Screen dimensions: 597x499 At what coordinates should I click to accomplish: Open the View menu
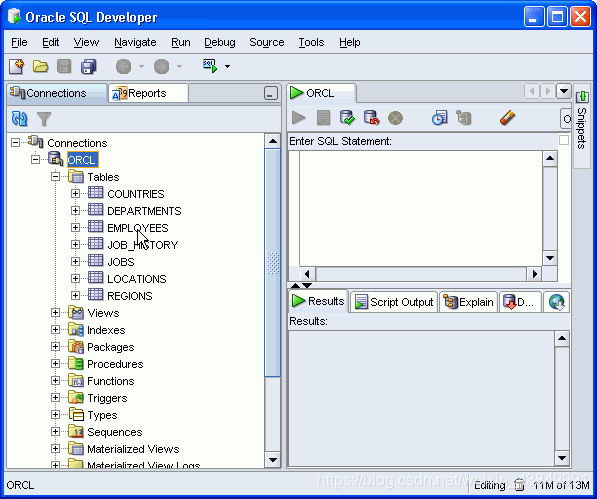point(86,42)
